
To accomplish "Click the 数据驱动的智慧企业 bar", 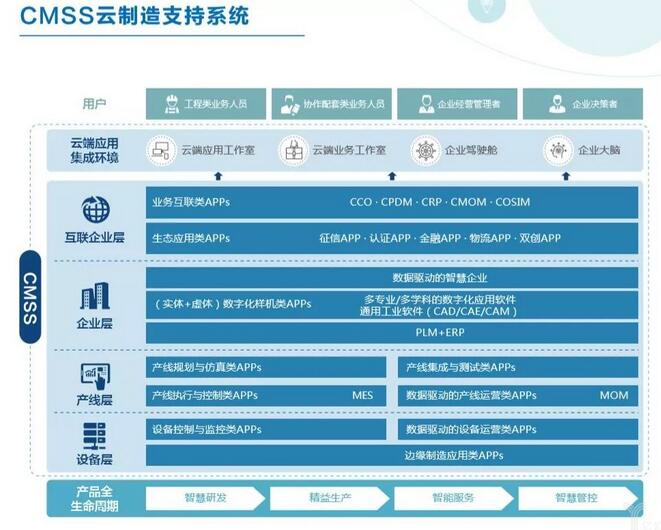I will (392, 278).
